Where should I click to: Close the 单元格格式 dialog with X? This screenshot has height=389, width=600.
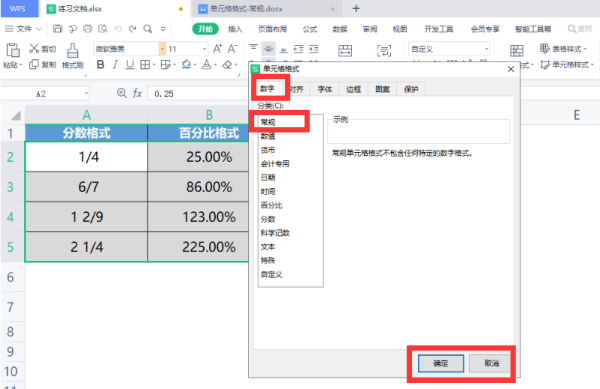510,69
